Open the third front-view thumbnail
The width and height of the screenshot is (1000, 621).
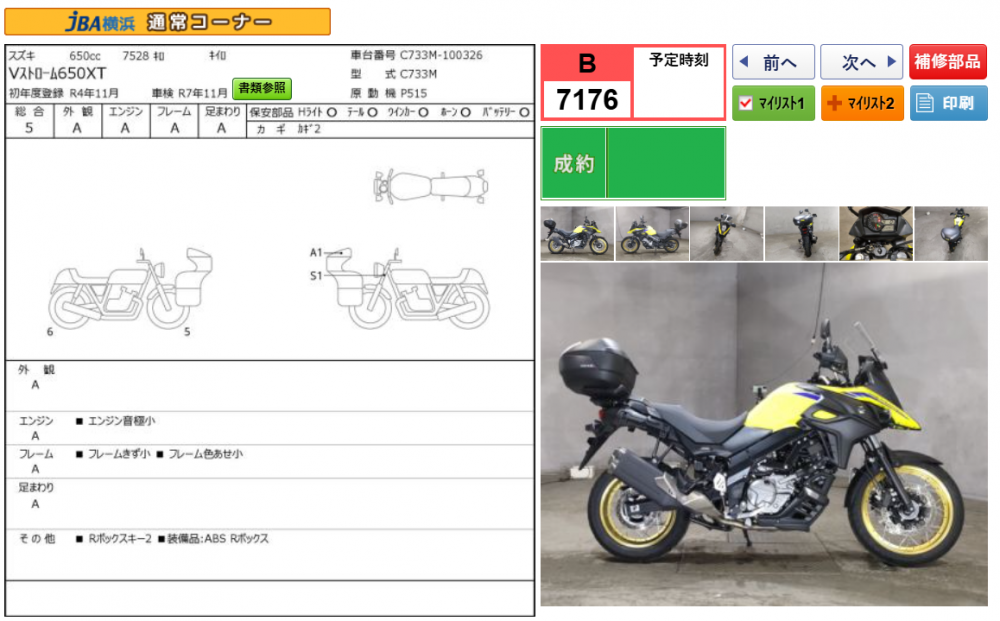click(x=727, y=234)
